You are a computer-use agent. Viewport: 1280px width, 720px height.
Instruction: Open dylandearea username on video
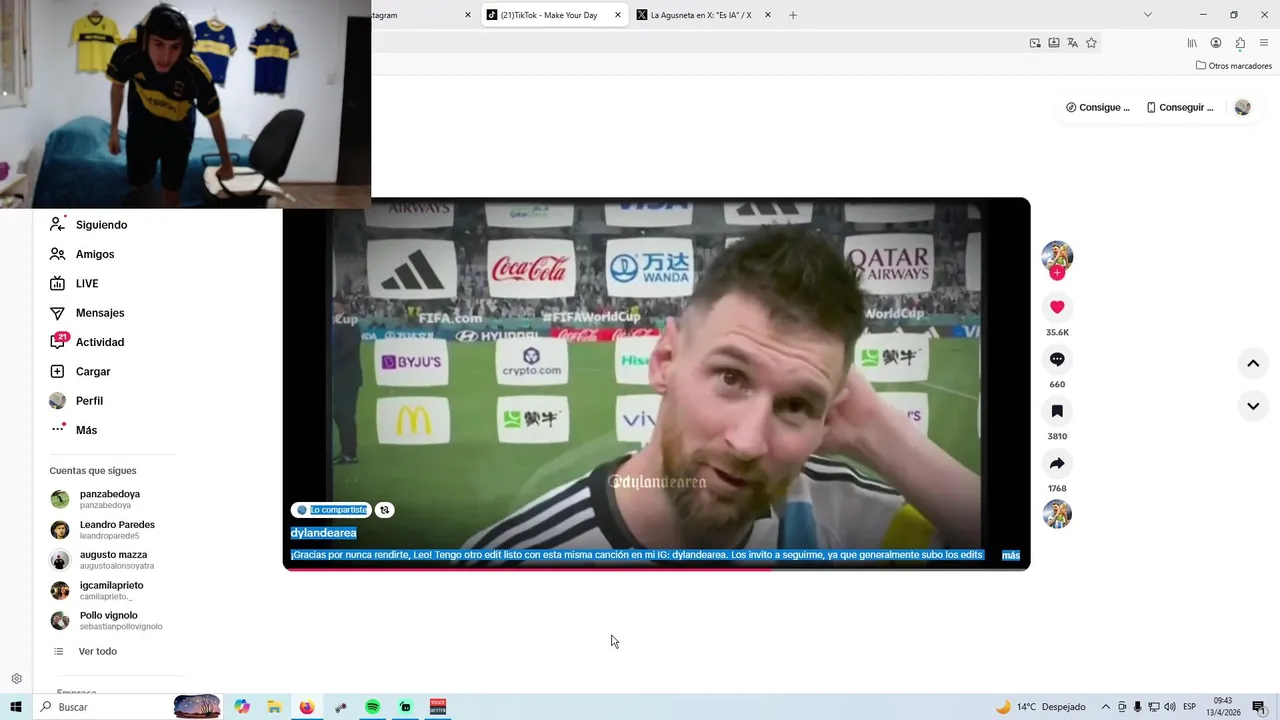coord(323,533)
